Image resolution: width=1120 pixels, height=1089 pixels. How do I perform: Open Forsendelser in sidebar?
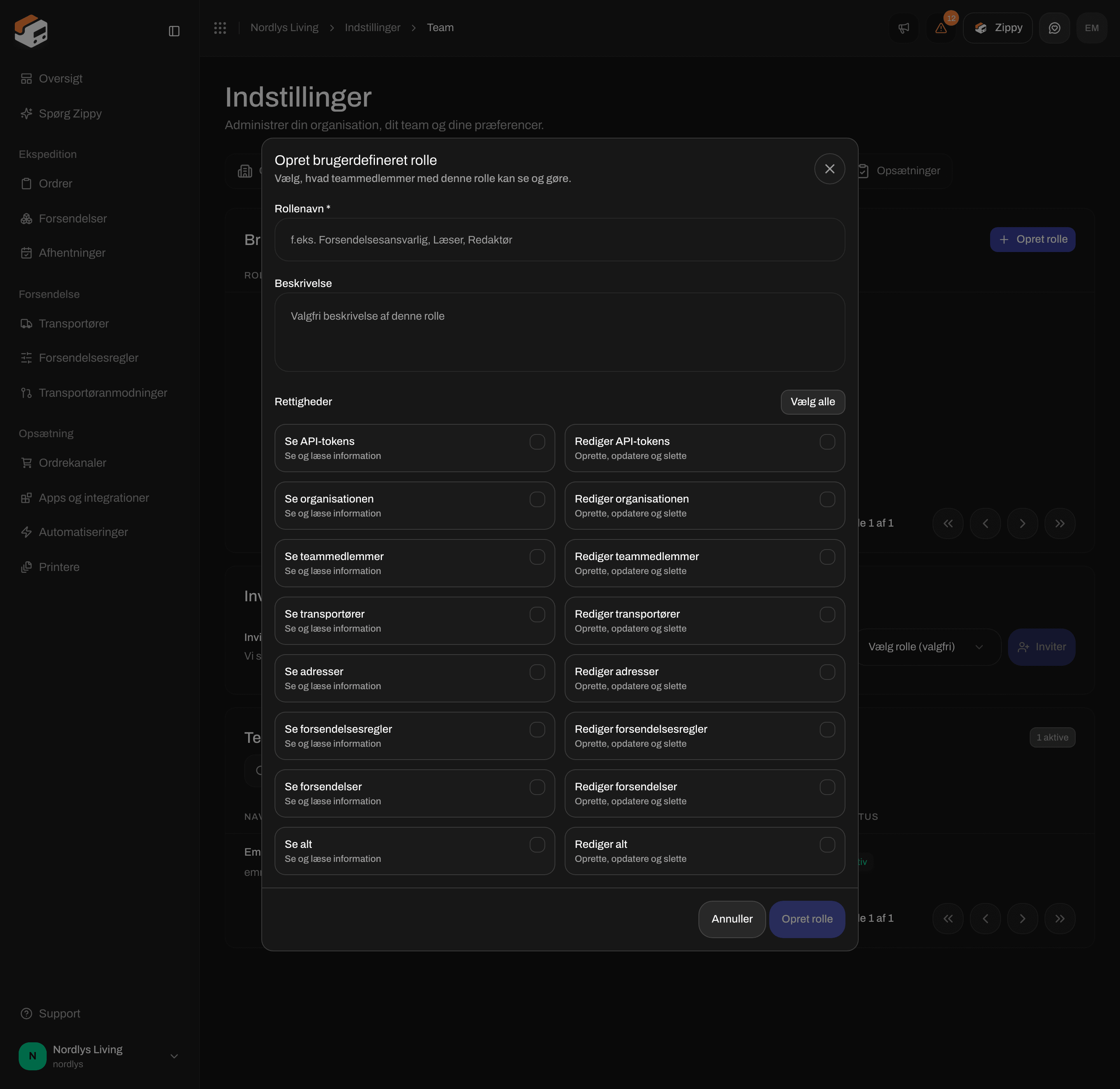click(63, 219)
